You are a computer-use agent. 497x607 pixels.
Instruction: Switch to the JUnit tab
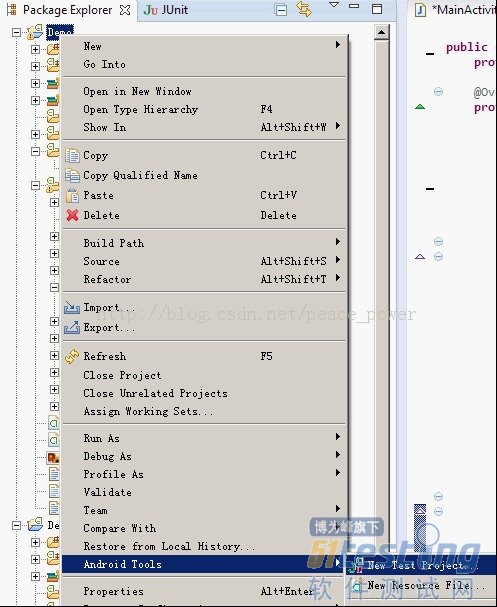[166, 10]
